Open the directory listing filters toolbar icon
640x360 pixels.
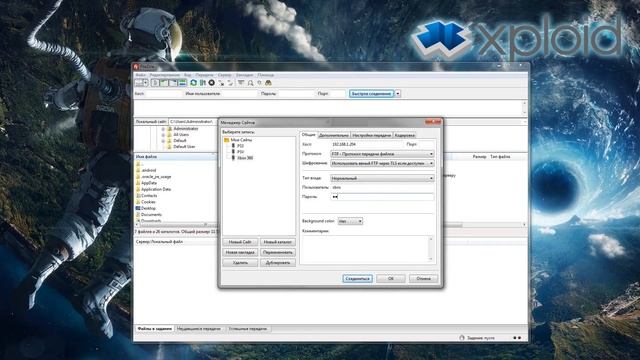tap(241, 83)
